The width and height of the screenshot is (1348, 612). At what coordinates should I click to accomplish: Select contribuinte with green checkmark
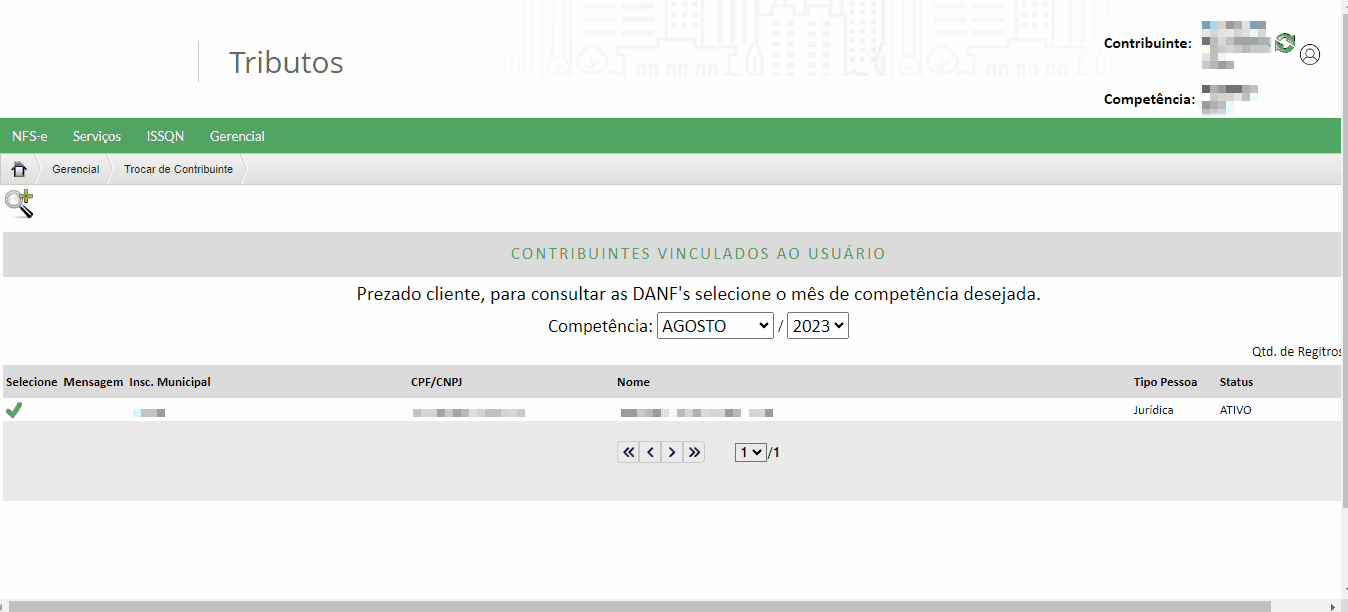[14, 410]
